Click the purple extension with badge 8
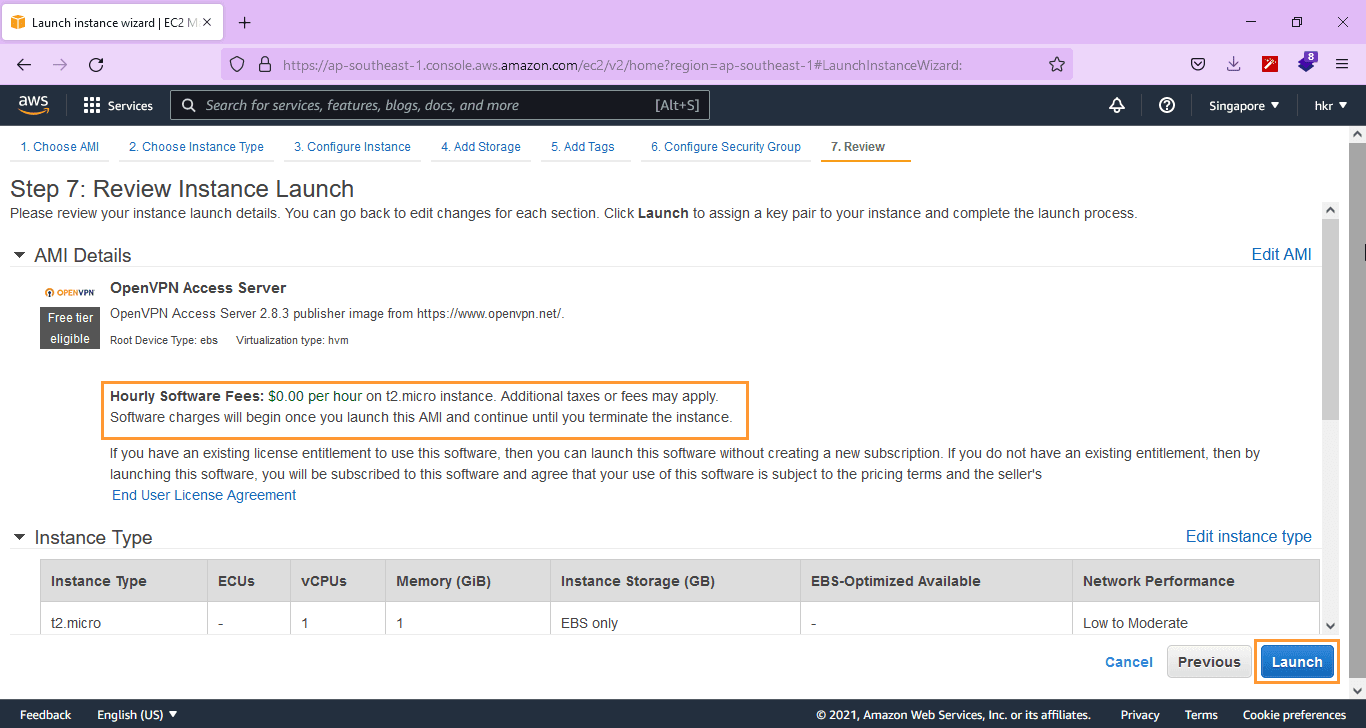1366x728 pixels. (1307, 63)
